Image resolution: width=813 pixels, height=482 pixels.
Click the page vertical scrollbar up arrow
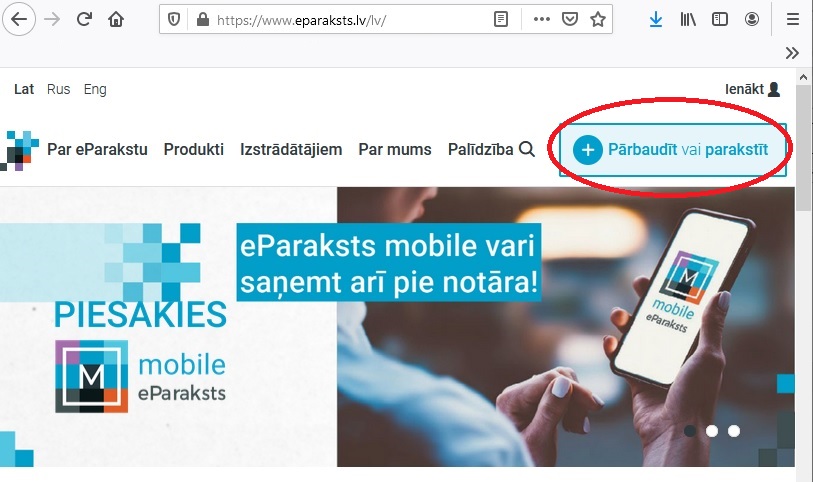tap(804, 77)
